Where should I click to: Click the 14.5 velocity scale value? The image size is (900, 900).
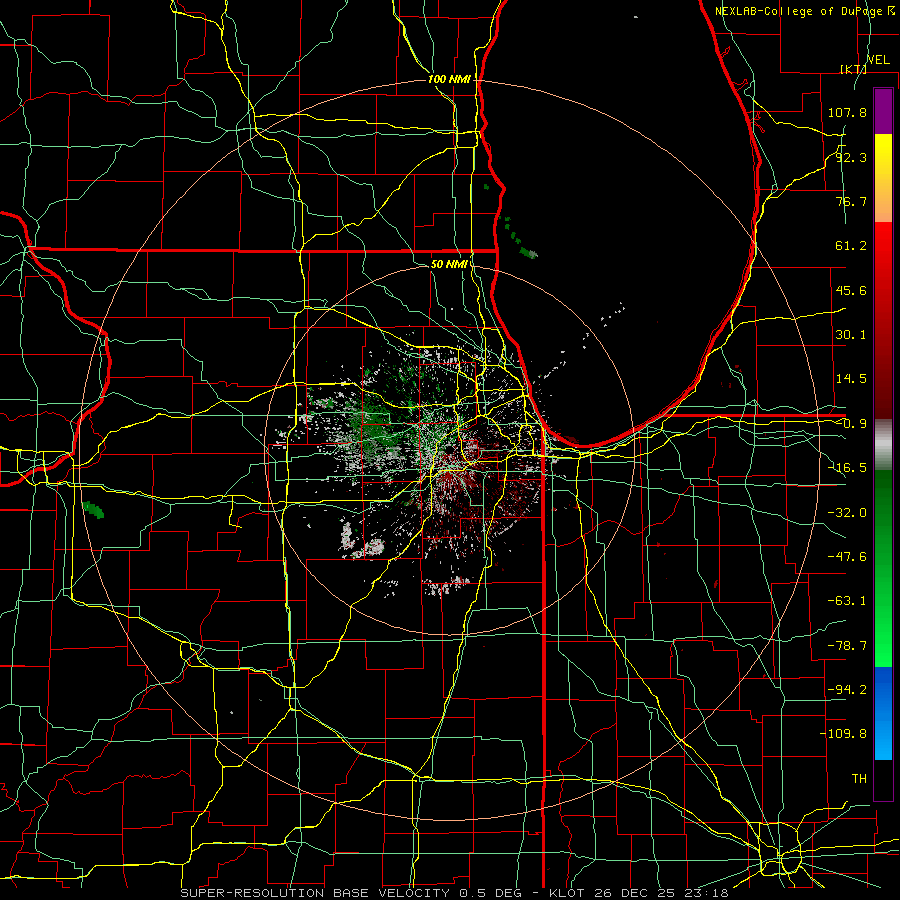851,379
